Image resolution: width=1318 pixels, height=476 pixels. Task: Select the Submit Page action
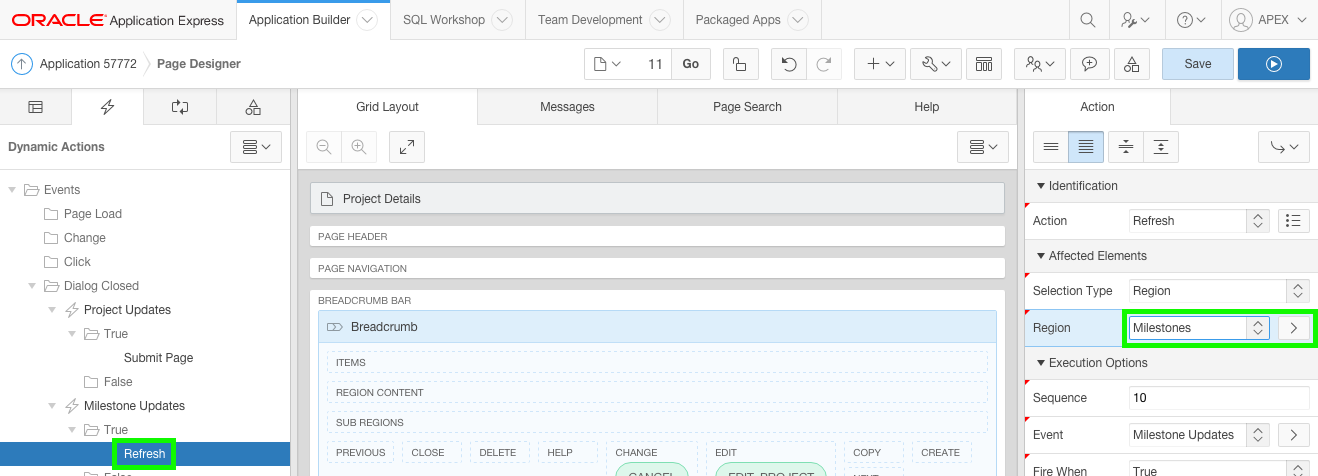tap(158, 358)
